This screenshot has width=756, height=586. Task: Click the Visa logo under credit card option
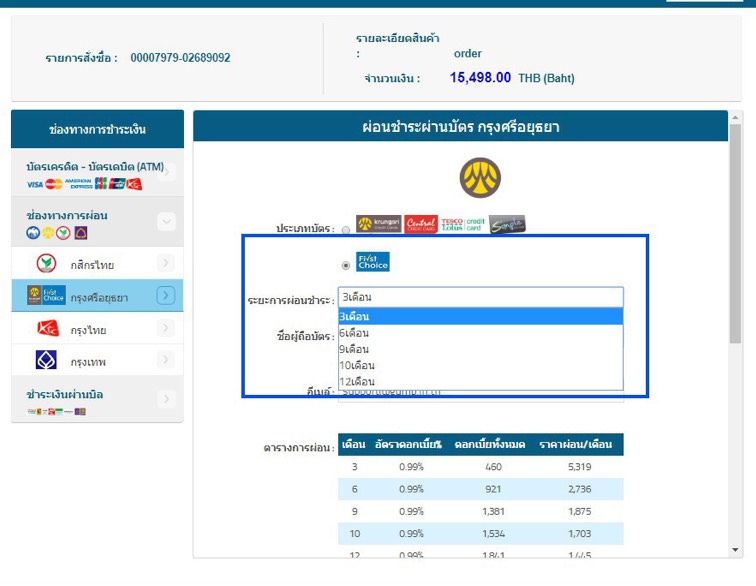click(35, 184)
